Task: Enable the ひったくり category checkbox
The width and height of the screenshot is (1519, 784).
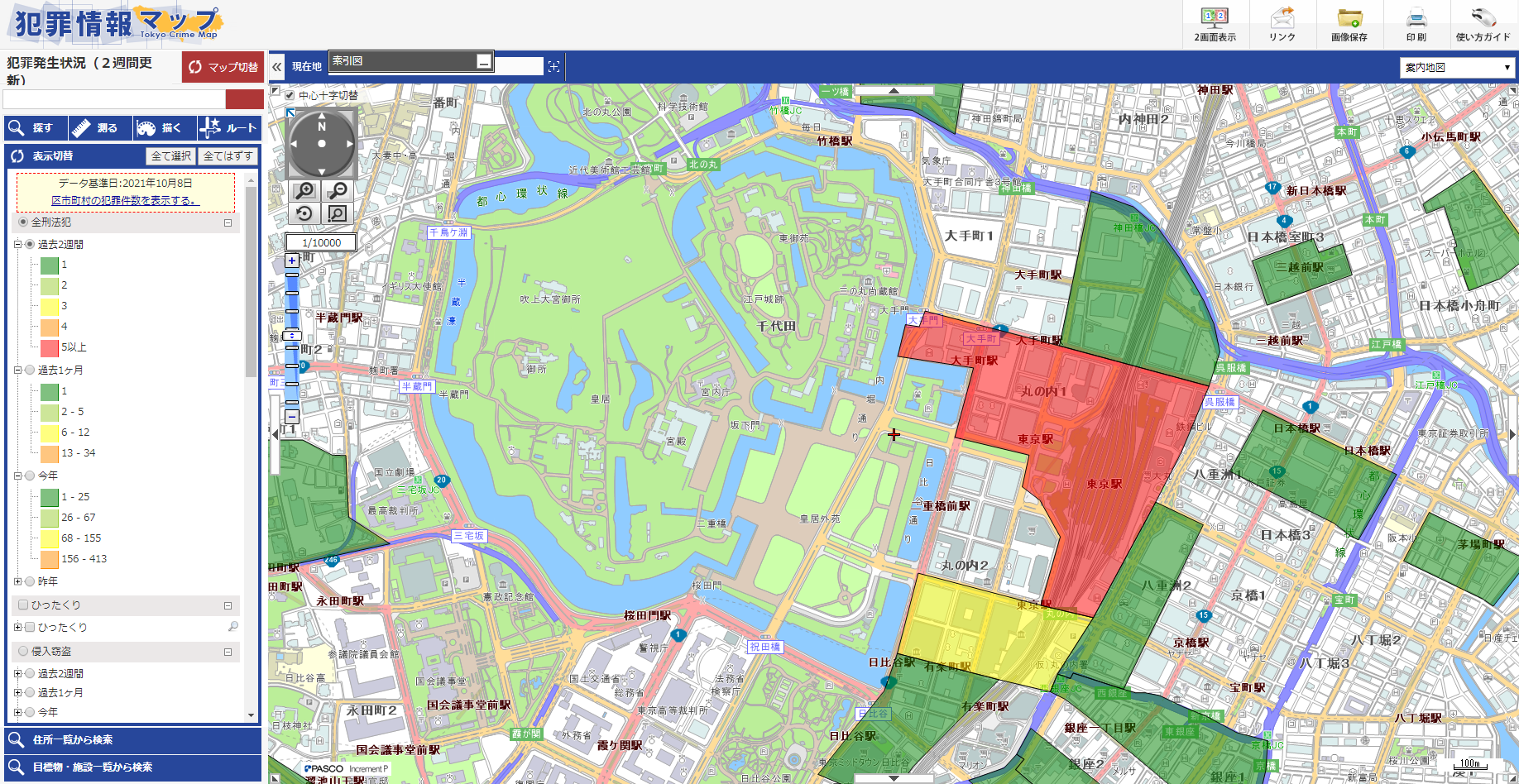Action: coord(23,605)
